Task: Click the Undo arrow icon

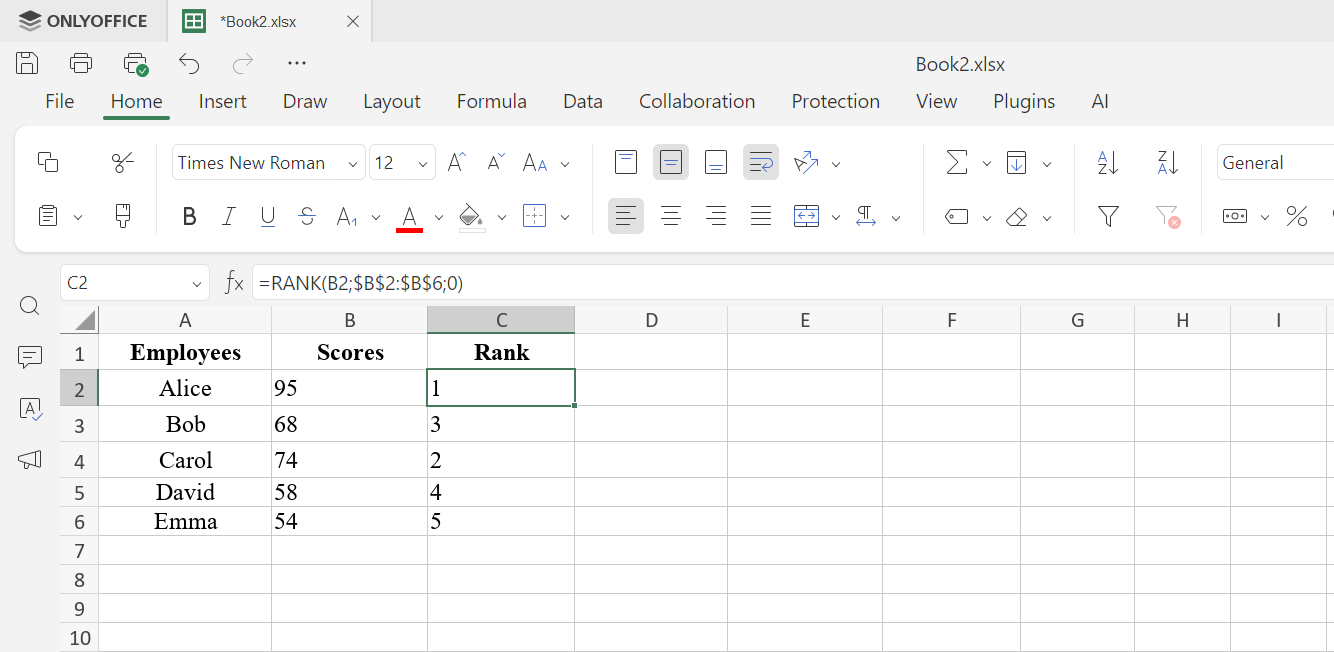Action: [189, 64]
